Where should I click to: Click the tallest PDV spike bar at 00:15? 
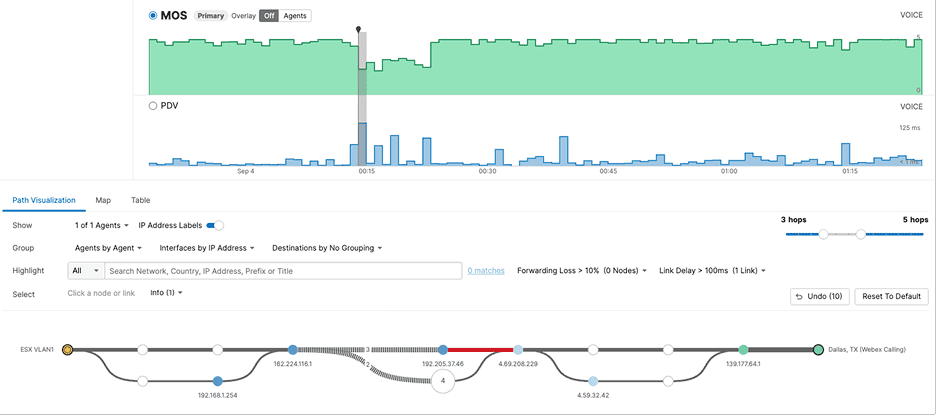coord(363,144)
